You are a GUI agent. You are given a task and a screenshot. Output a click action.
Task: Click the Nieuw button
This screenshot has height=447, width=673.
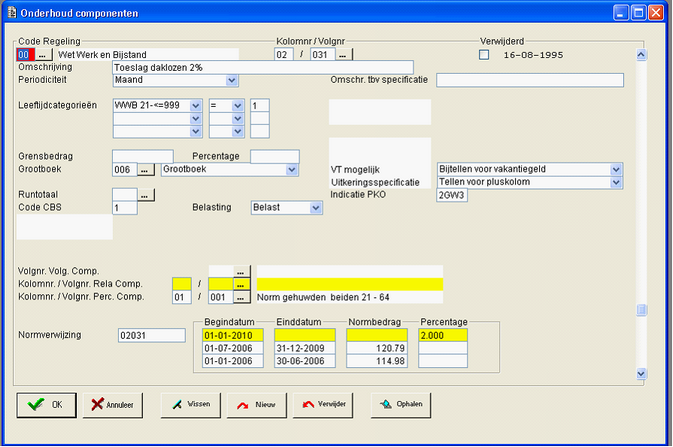(x=257, y=405)
